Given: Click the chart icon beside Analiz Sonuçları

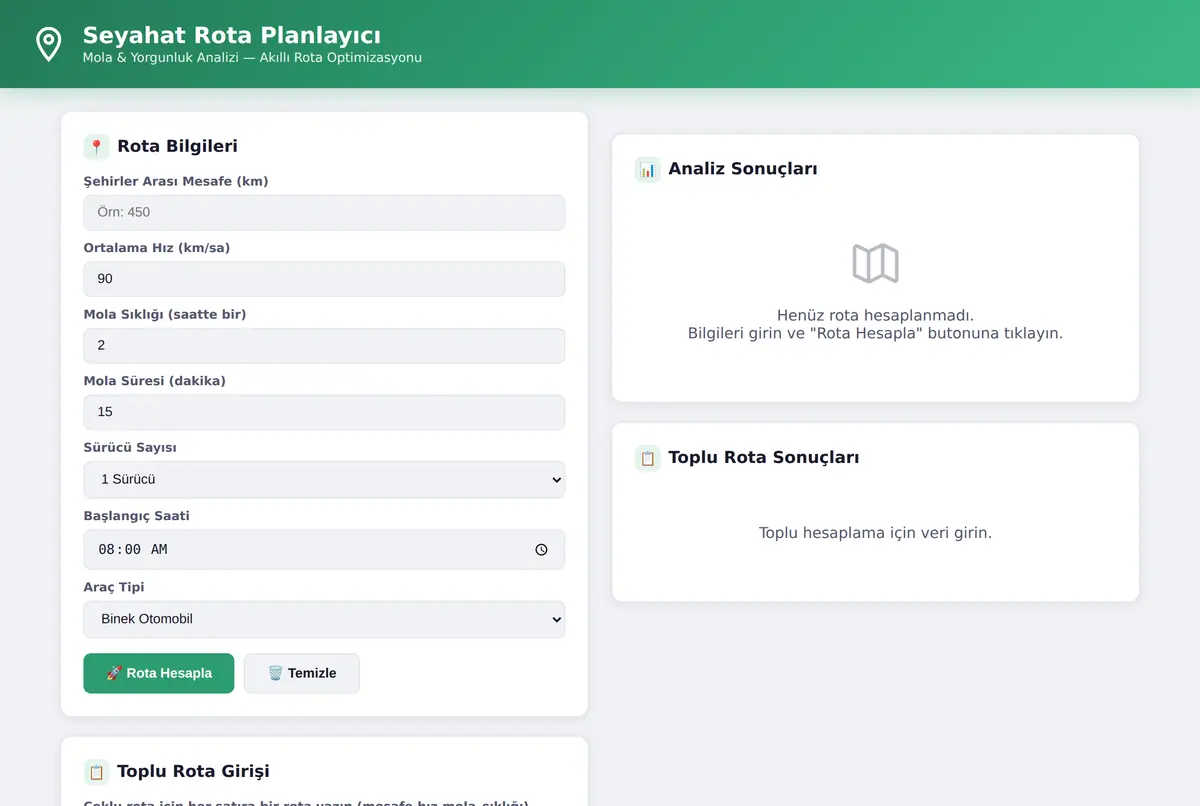Looking at the screenshot, I should pyautogui.click(x=647, y=169).
